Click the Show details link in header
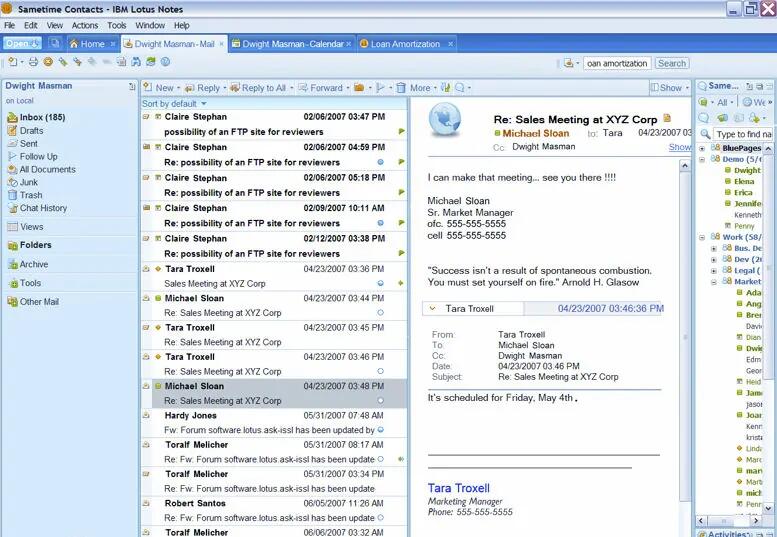Image resolution: width=777 pixels, height=537 pixels. pyautogui.click(x=679, y=147)
